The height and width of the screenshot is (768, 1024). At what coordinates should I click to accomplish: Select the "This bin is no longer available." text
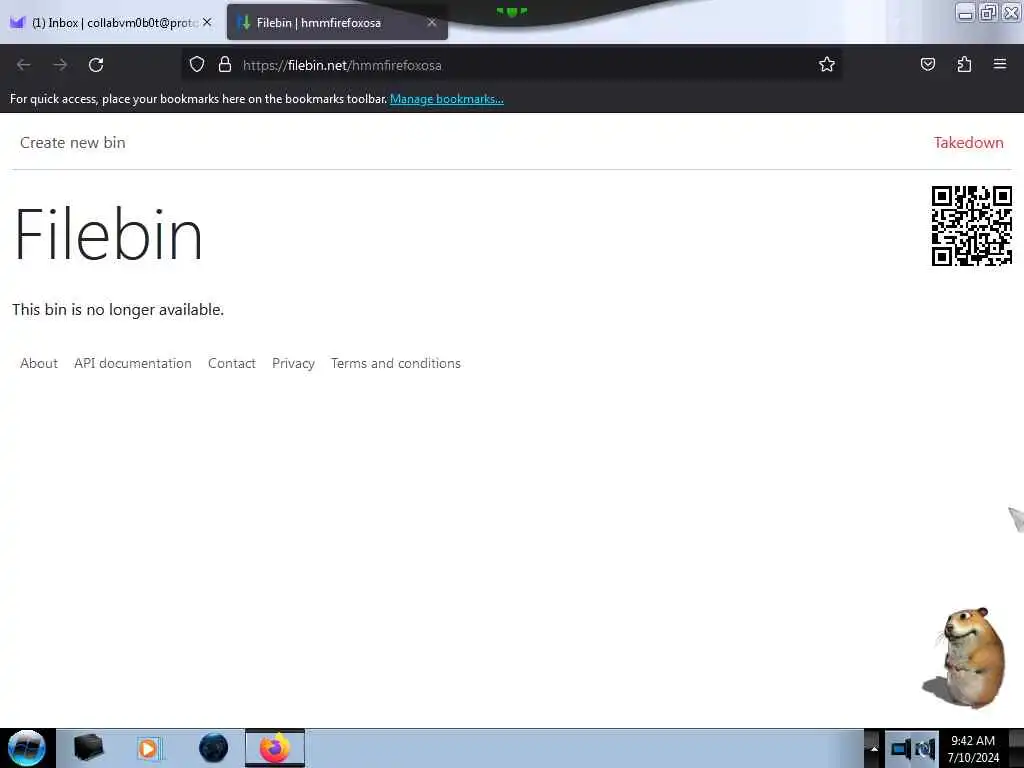(x=118, y=310)
